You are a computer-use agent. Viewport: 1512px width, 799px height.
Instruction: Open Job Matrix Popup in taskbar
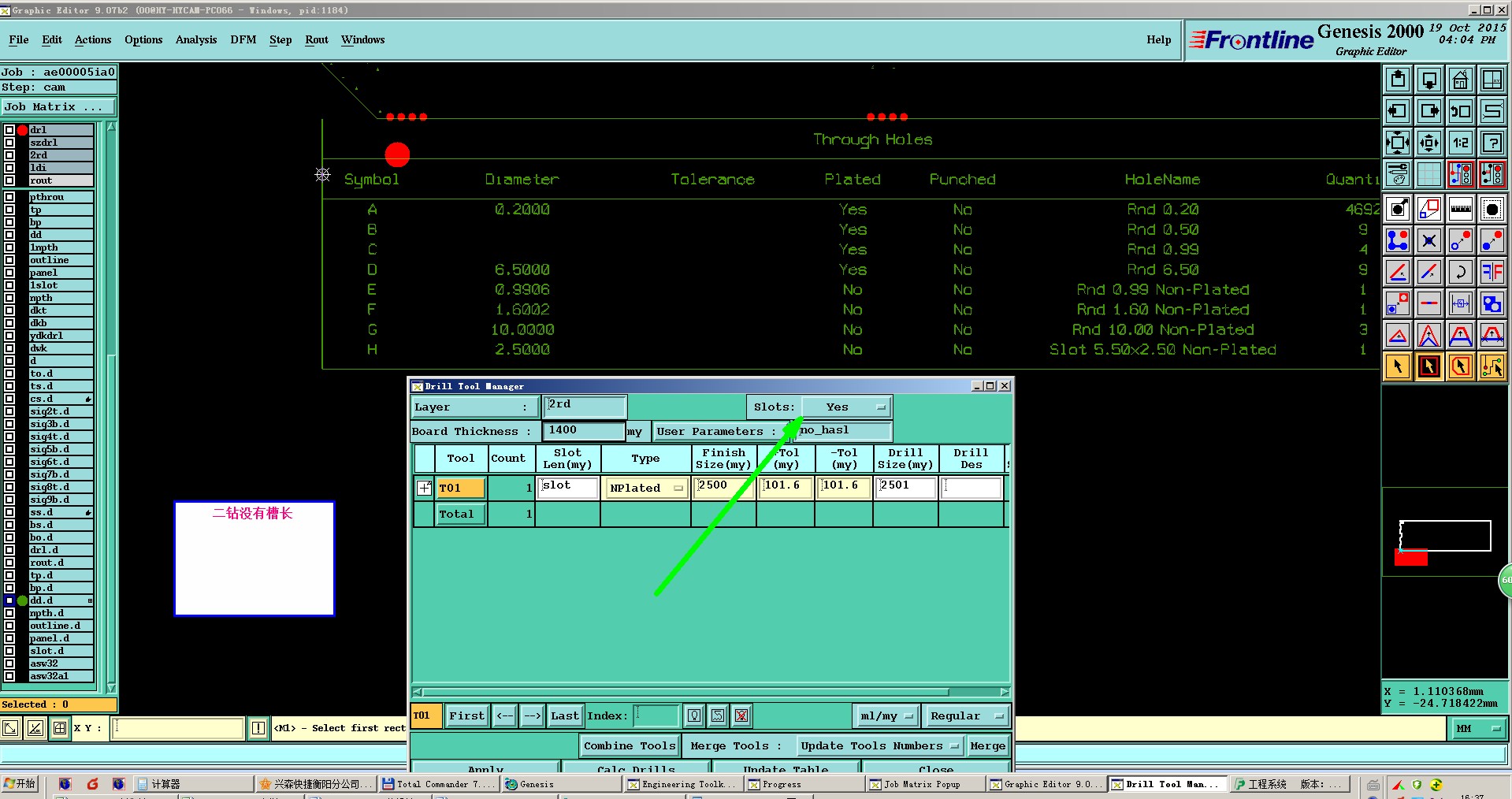(924, 784)
